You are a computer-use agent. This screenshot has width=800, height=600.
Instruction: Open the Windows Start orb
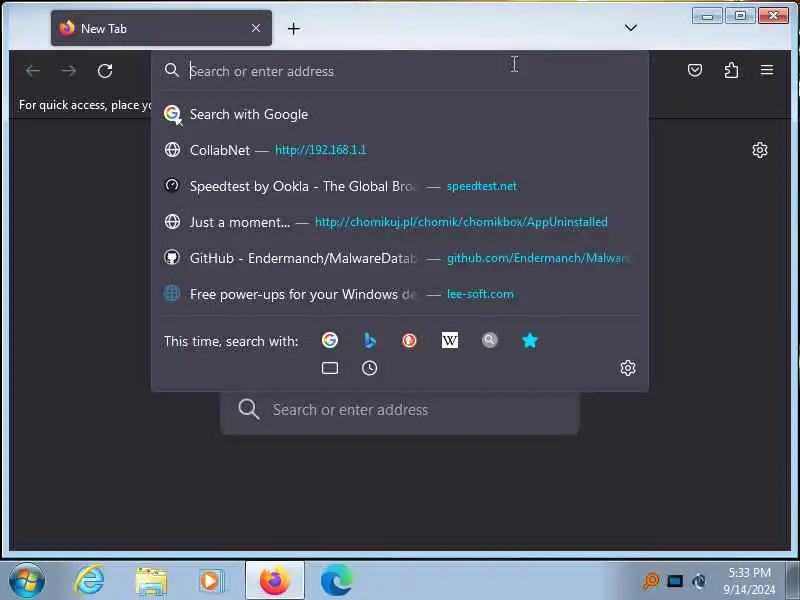pyautogui.click(x=27, y=581)
